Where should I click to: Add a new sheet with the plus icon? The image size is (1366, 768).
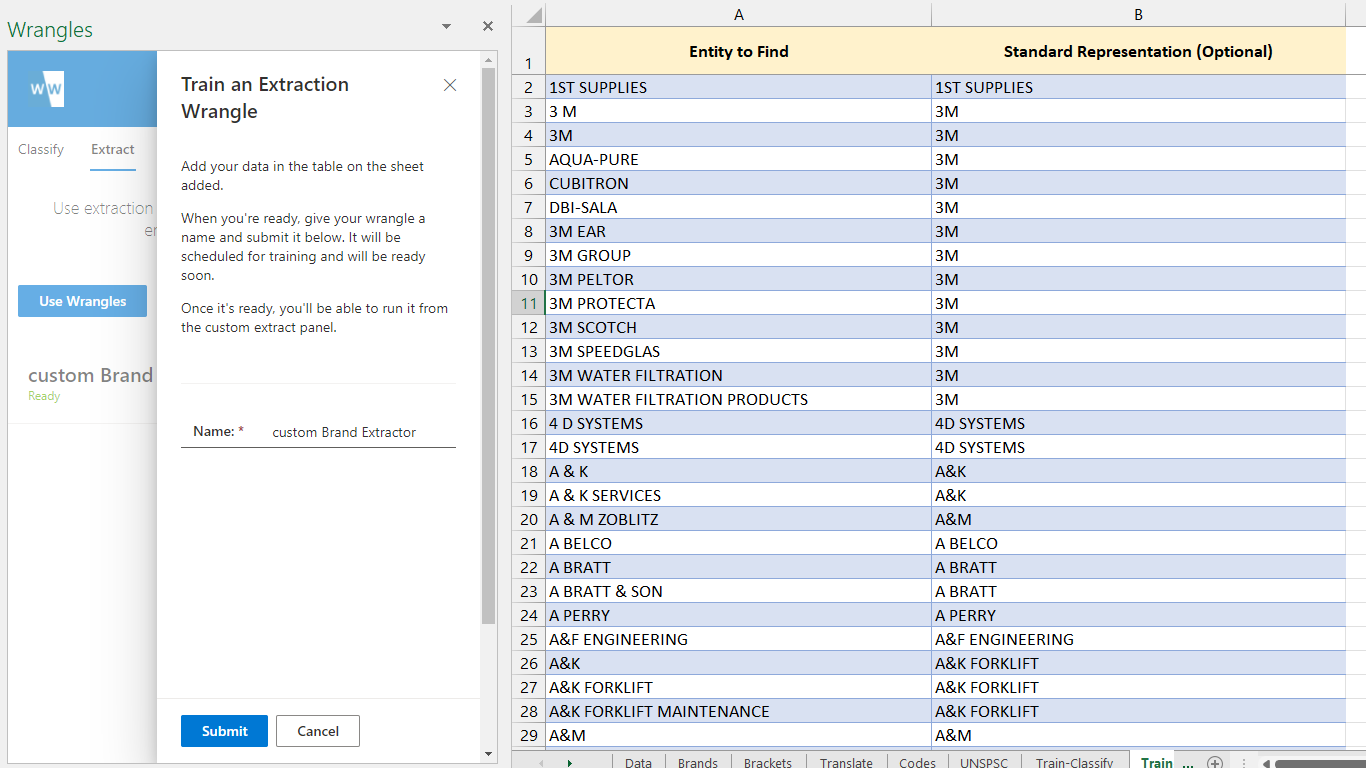click(x=1215, y=762)
